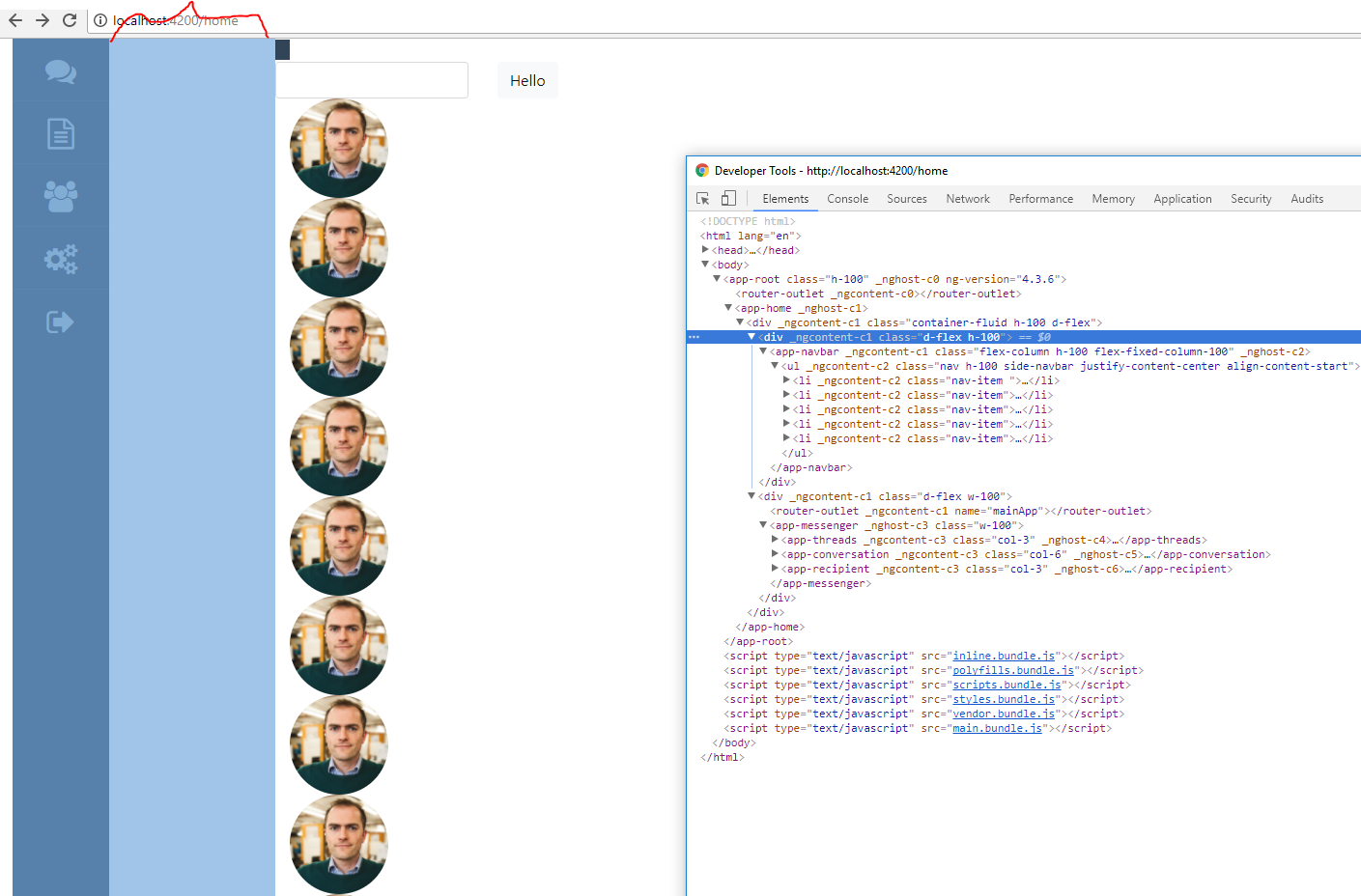View site information icon in address bar
Image resolution: width=1361 pixels, height=896 pixels.
click(100, 20)
